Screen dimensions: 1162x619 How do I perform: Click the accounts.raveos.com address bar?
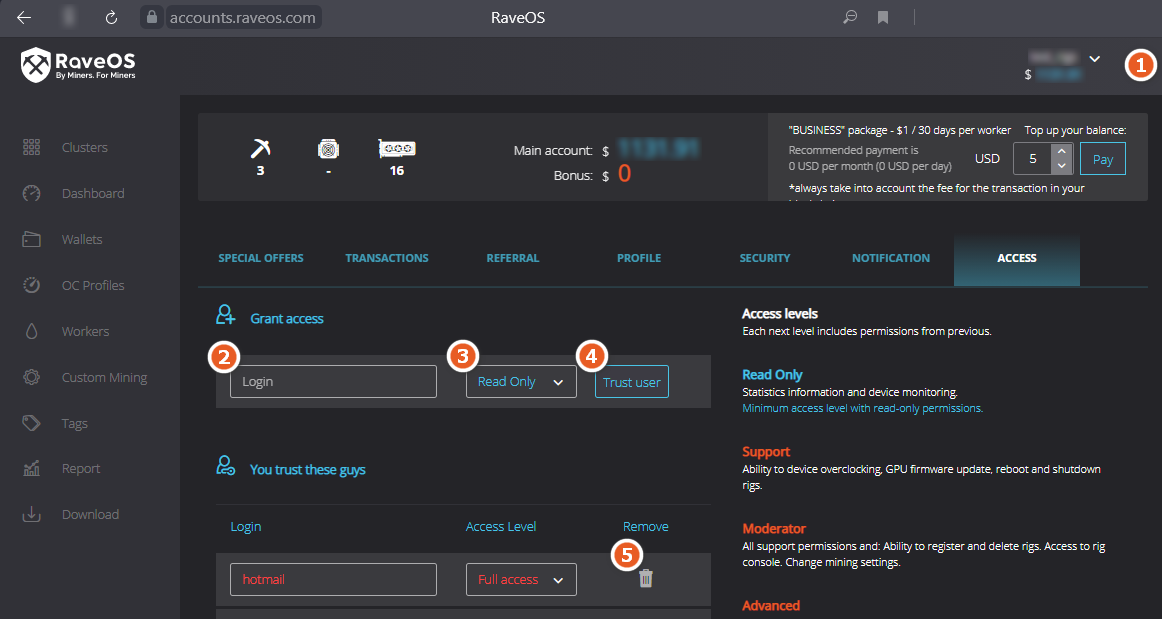tap(242, 18)
